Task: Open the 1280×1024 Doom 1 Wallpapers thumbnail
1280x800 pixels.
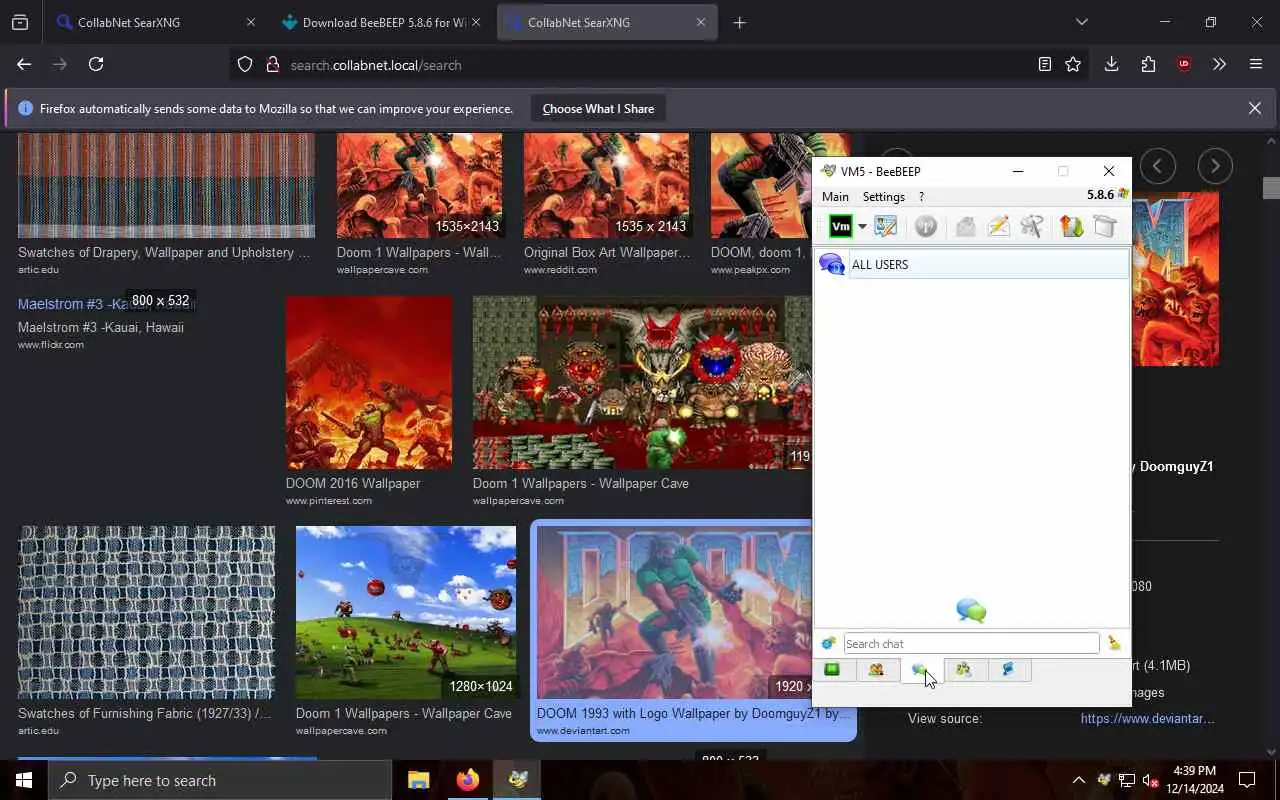Action: (406, 612)
